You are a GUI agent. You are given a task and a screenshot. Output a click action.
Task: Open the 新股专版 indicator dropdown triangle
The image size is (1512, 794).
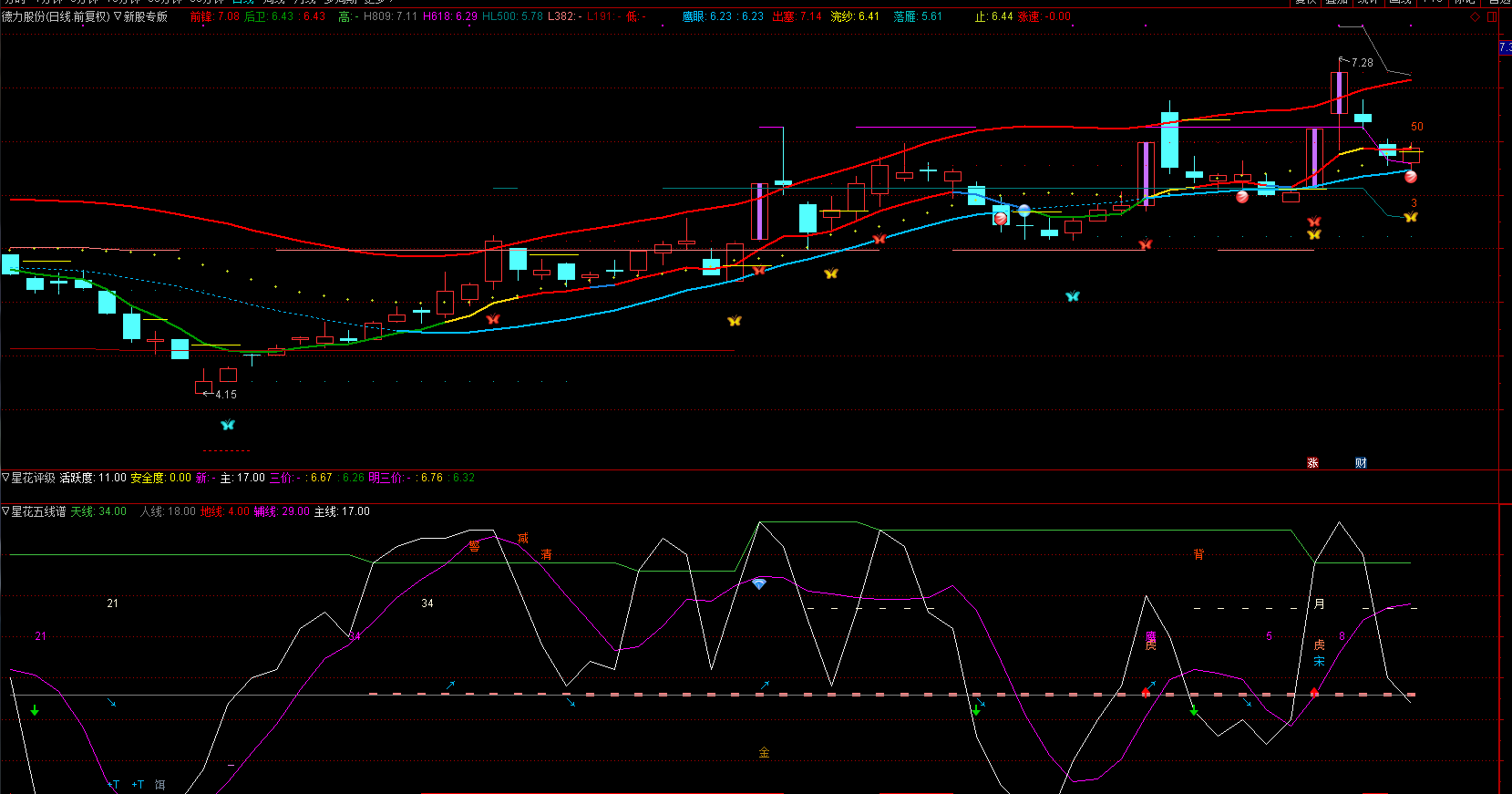point(118,16)
